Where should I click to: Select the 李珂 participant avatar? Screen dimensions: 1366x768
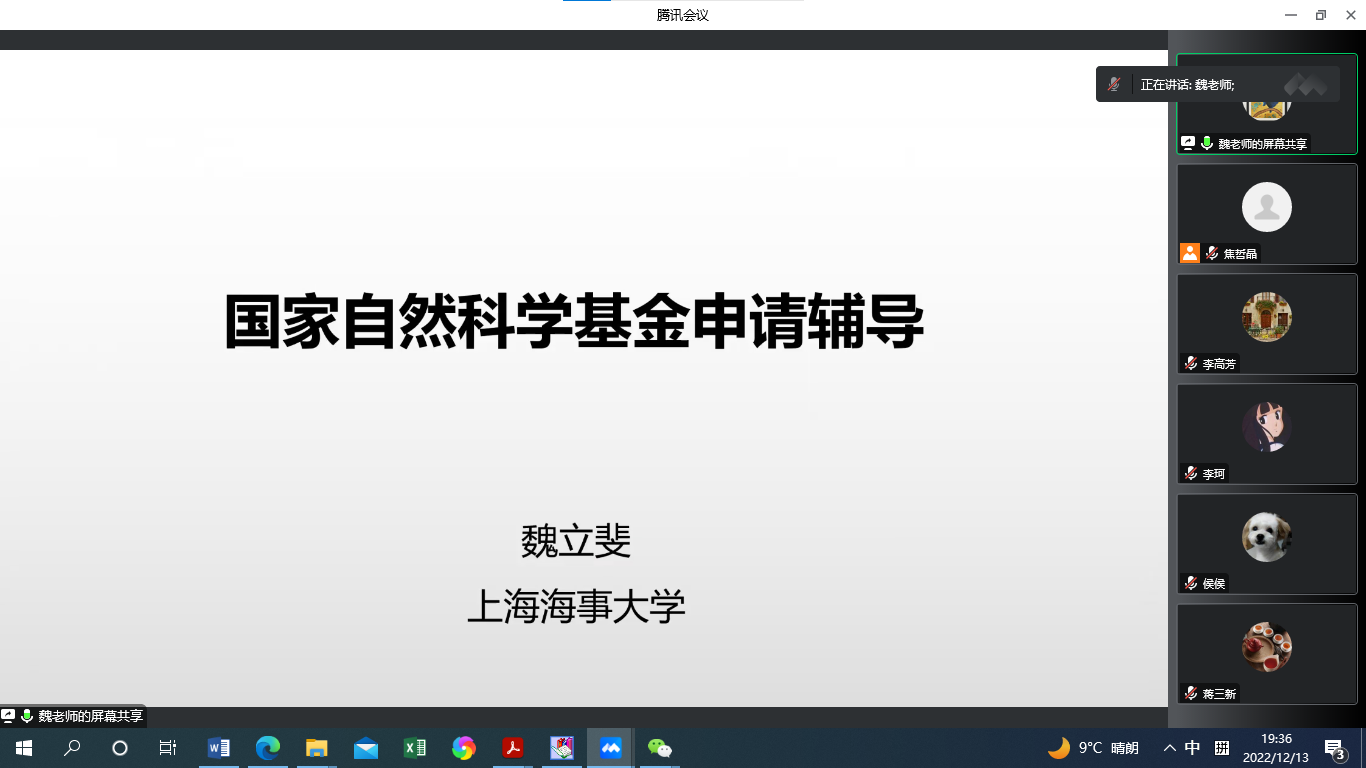[1266, 428]
